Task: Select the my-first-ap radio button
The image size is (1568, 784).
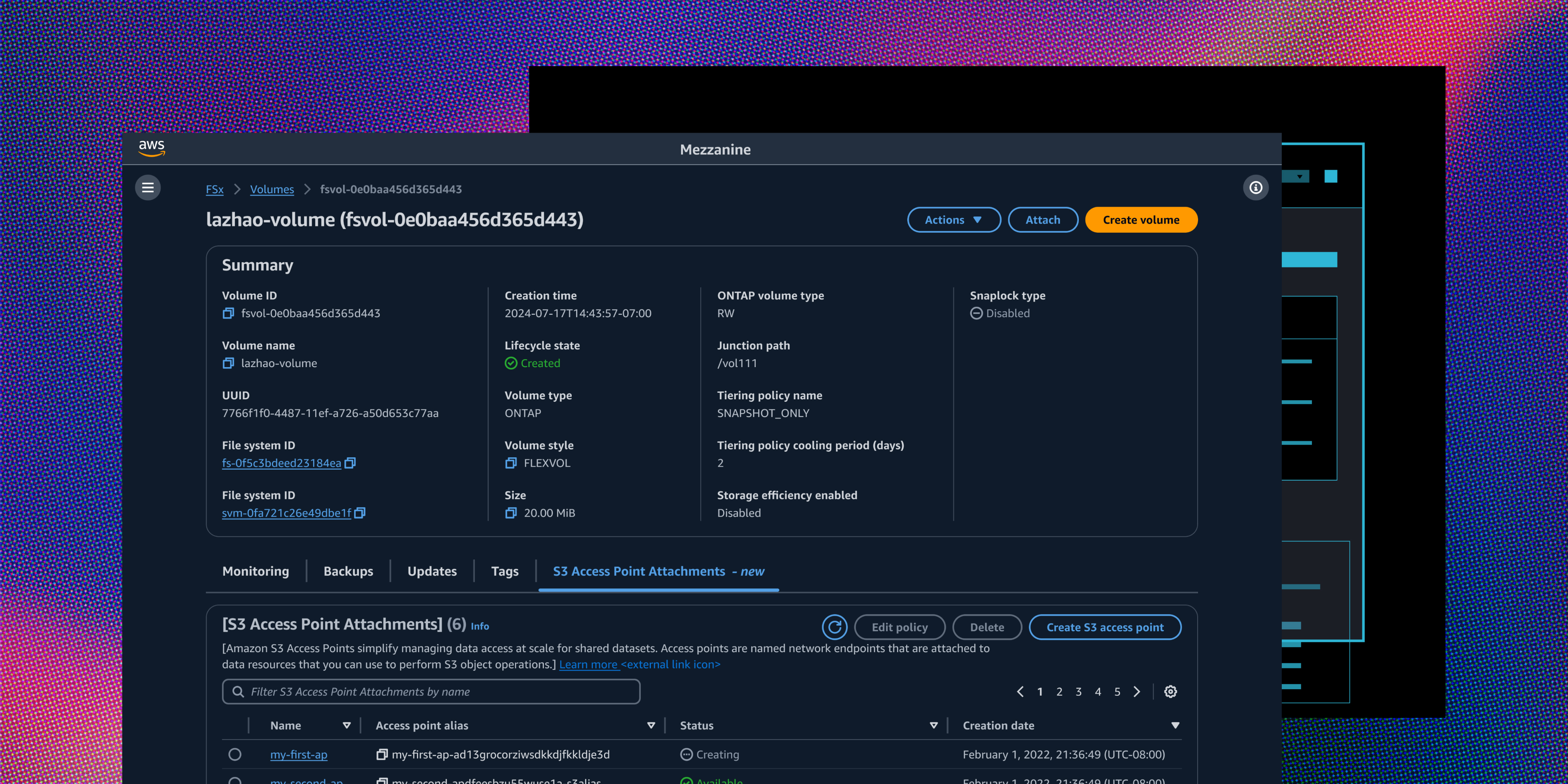Action: click(x=235, y=754)
